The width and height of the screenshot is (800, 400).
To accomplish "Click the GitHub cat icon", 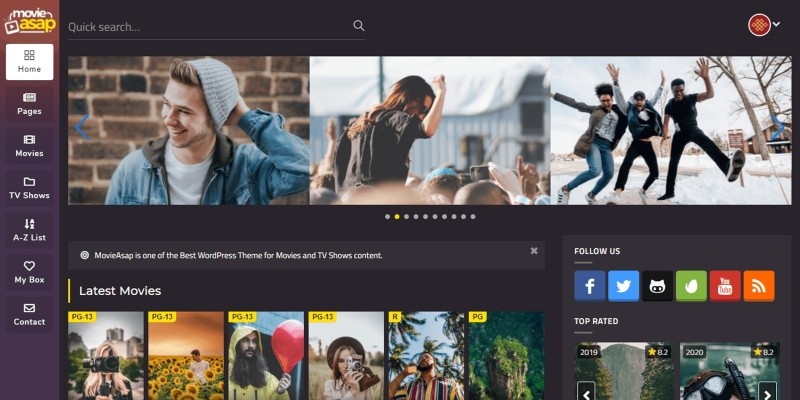I will [658, 286].
